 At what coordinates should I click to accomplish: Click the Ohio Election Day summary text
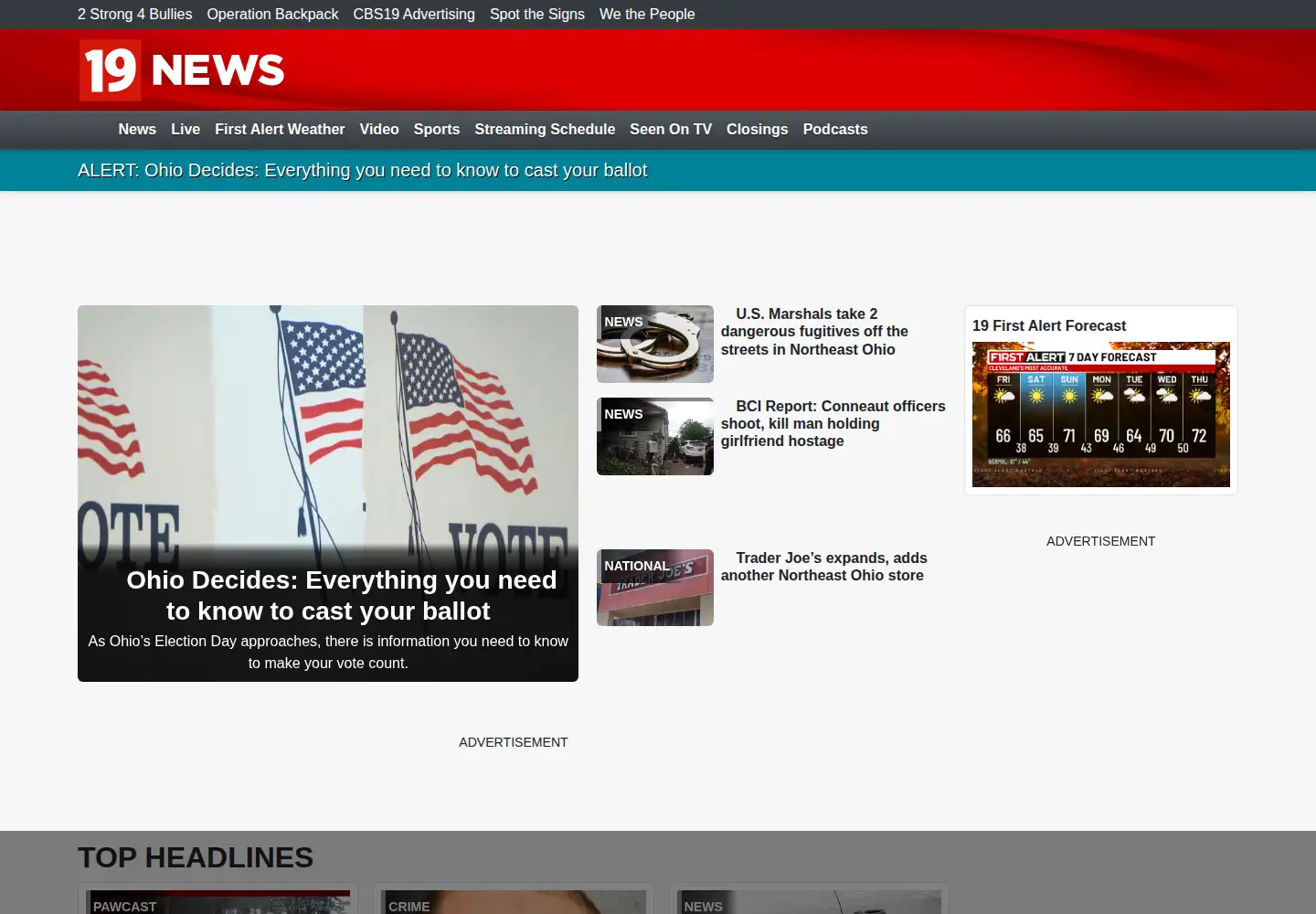click(328, 652)
